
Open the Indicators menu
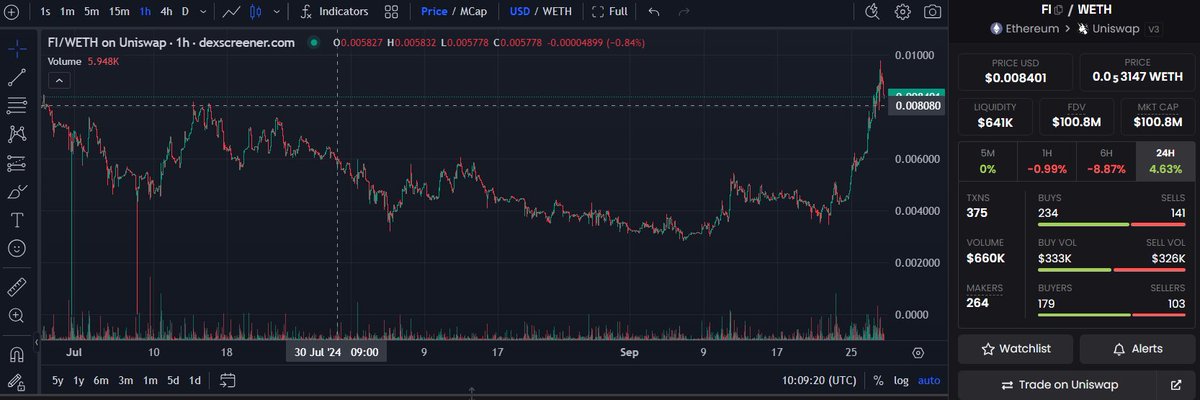pos(334,12)
